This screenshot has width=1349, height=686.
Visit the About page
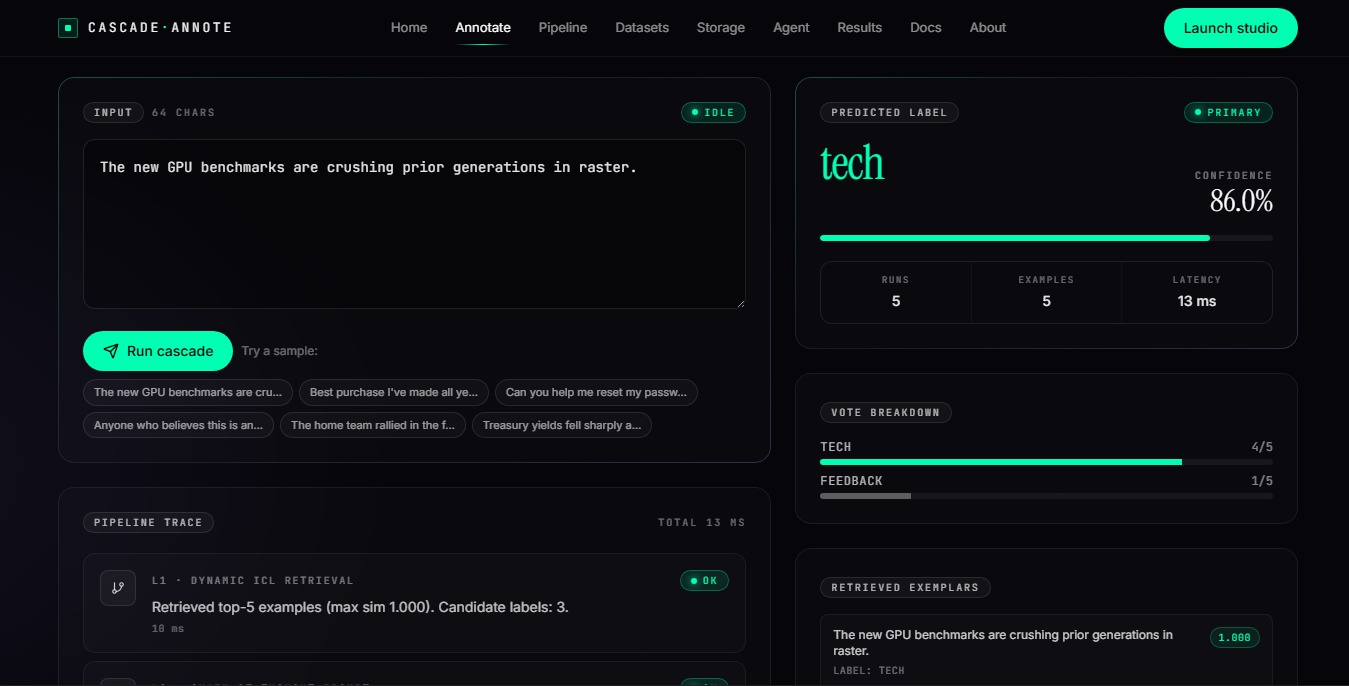[x=988, y=28]
